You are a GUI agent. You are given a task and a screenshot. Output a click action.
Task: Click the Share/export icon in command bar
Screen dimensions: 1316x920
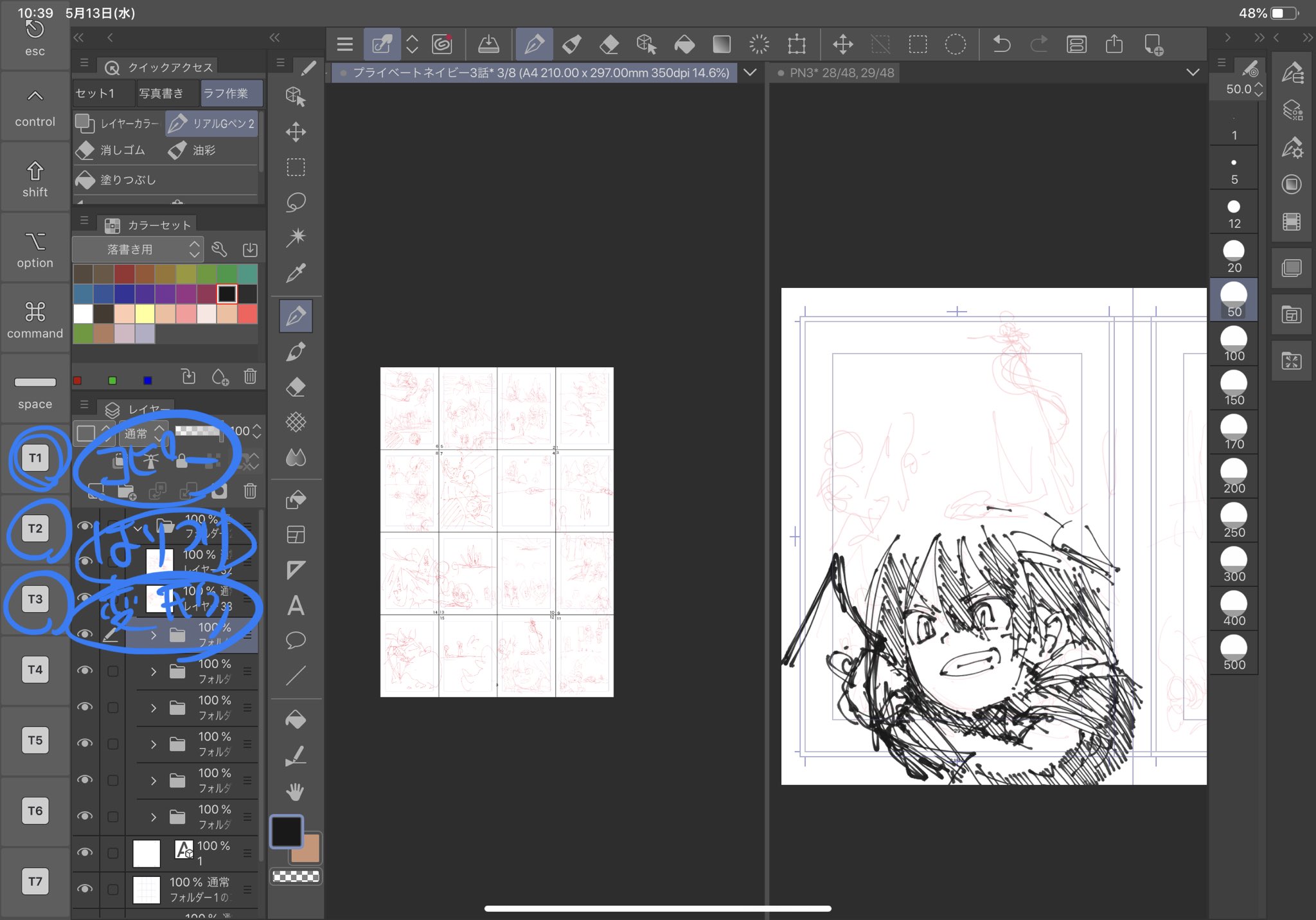(1114, 44)
